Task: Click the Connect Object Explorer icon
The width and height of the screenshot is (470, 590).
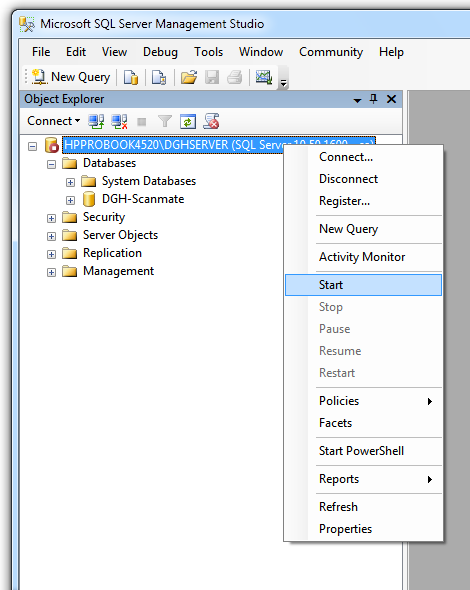Action: 96,121
